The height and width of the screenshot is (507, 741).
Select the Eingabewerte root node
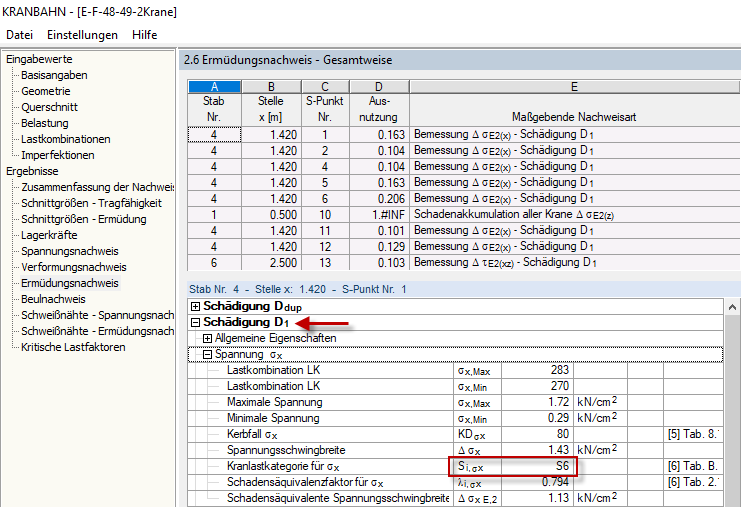(x=39, y=60)
